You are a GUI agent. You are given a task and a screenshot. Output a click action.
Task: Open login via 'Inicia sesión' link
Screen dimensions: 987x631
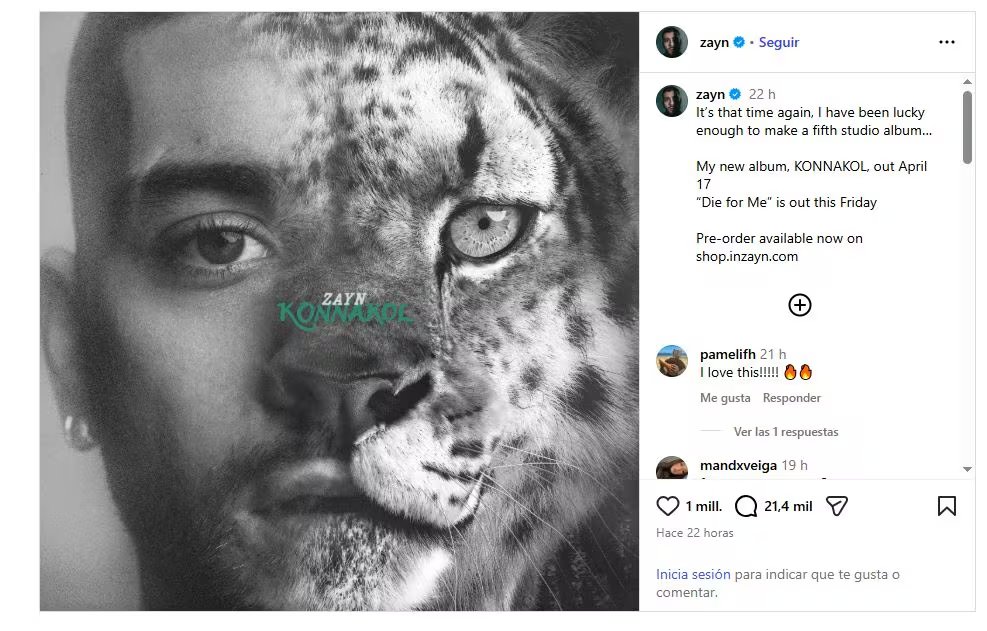click(x=692, y=574)
